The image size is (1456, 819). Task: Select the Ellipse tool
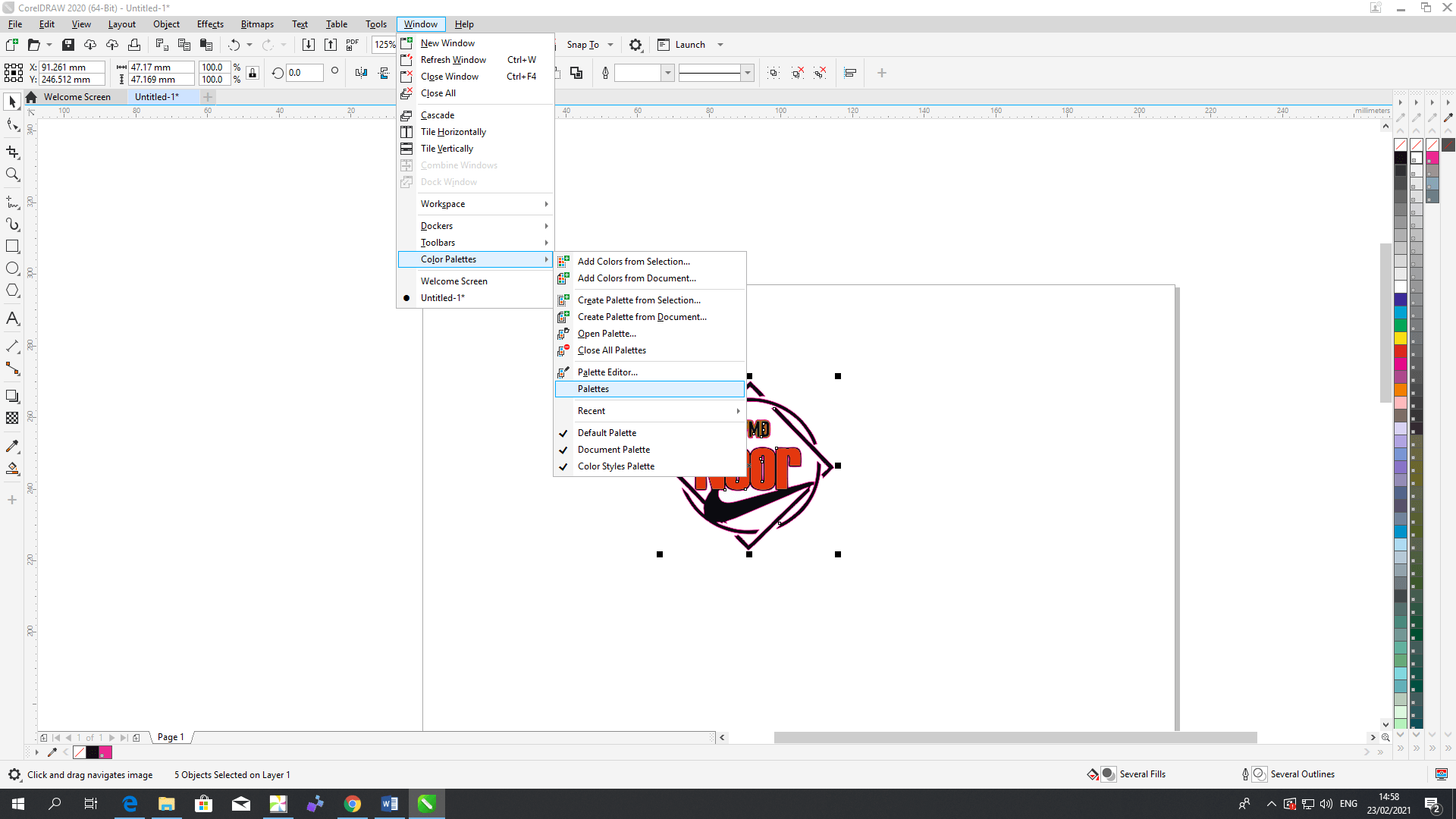coord(12,268)
